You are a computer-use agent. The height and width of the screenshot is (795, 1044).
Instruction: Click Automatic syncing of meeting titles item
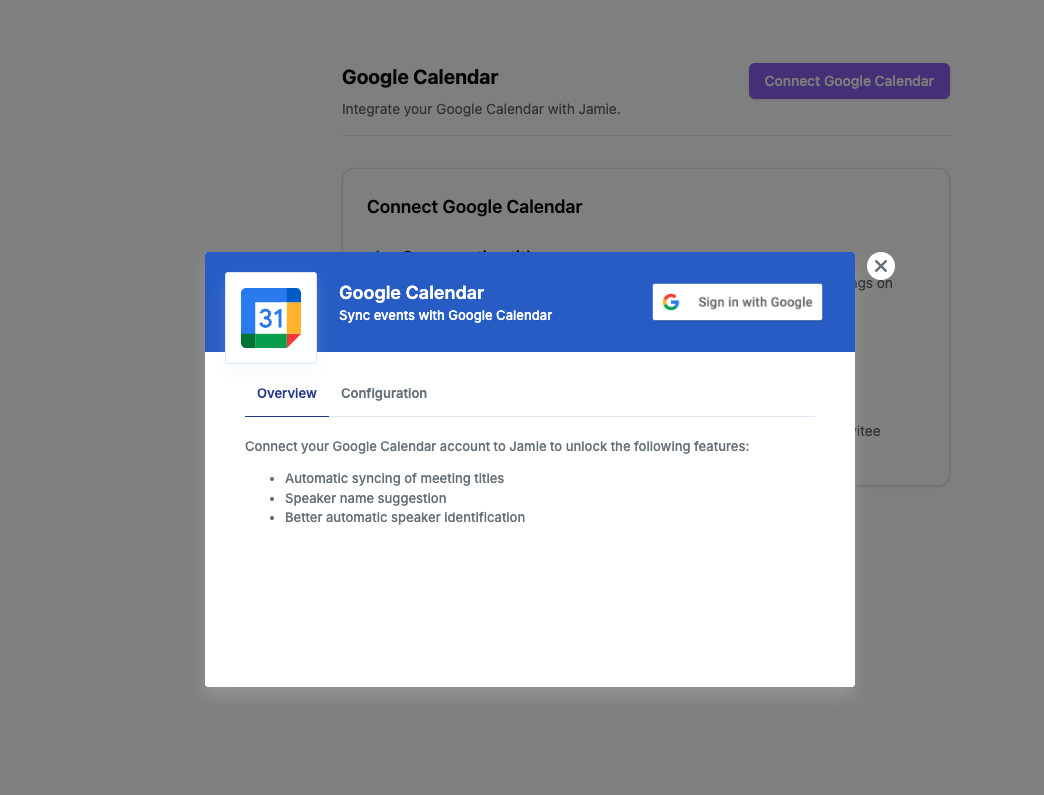pos(394,478)
